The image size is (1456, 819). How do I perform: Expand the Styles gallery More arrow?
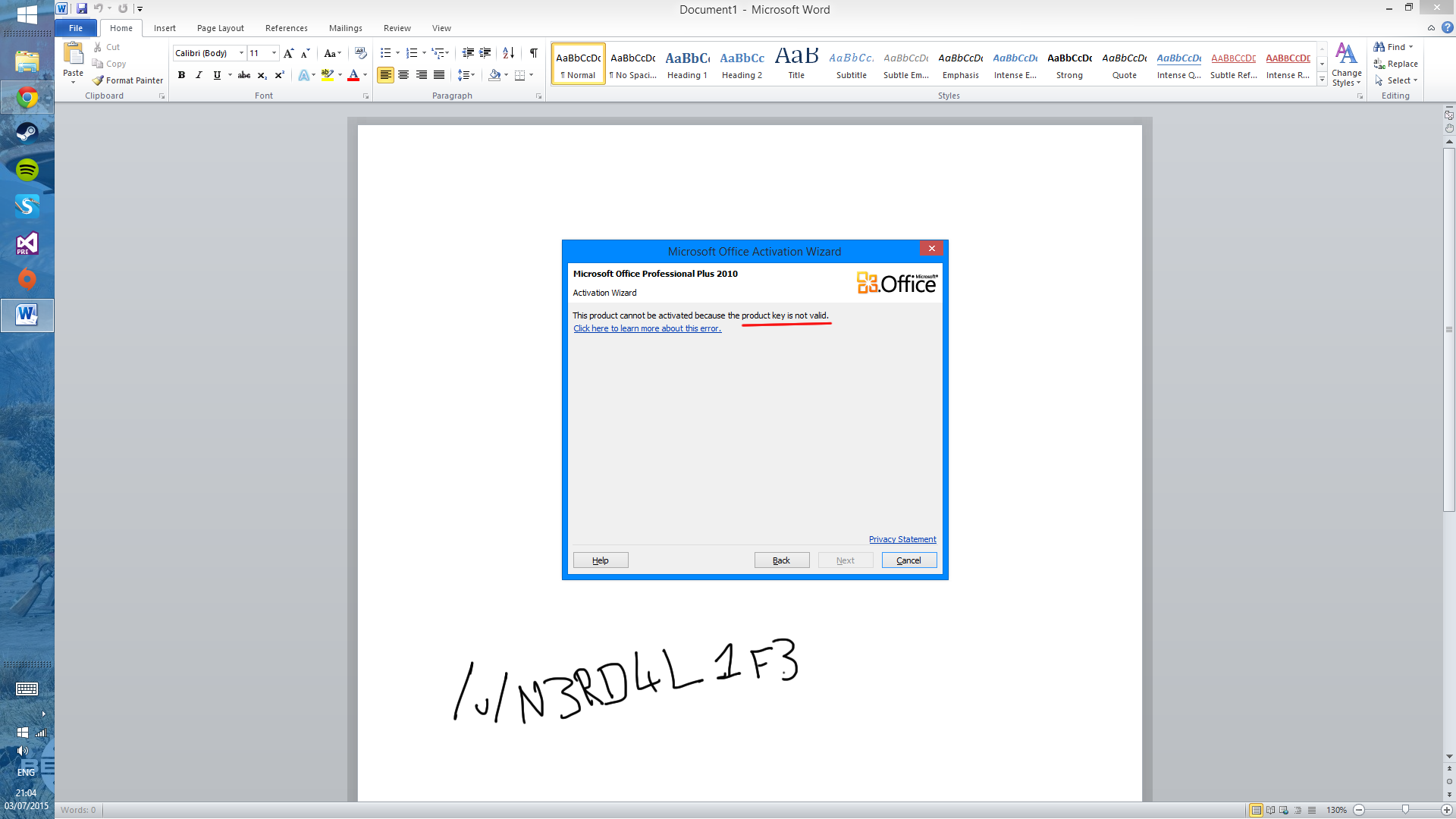1322,80
